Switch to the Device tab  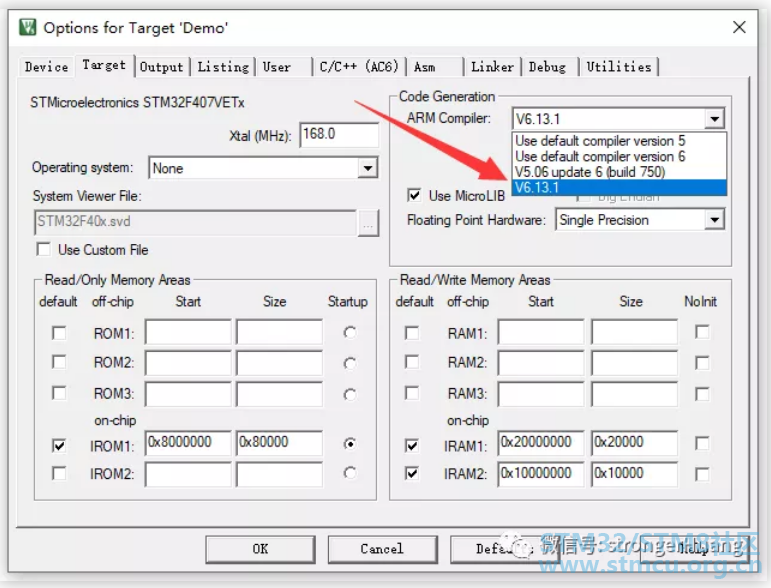tap(47, 66)
